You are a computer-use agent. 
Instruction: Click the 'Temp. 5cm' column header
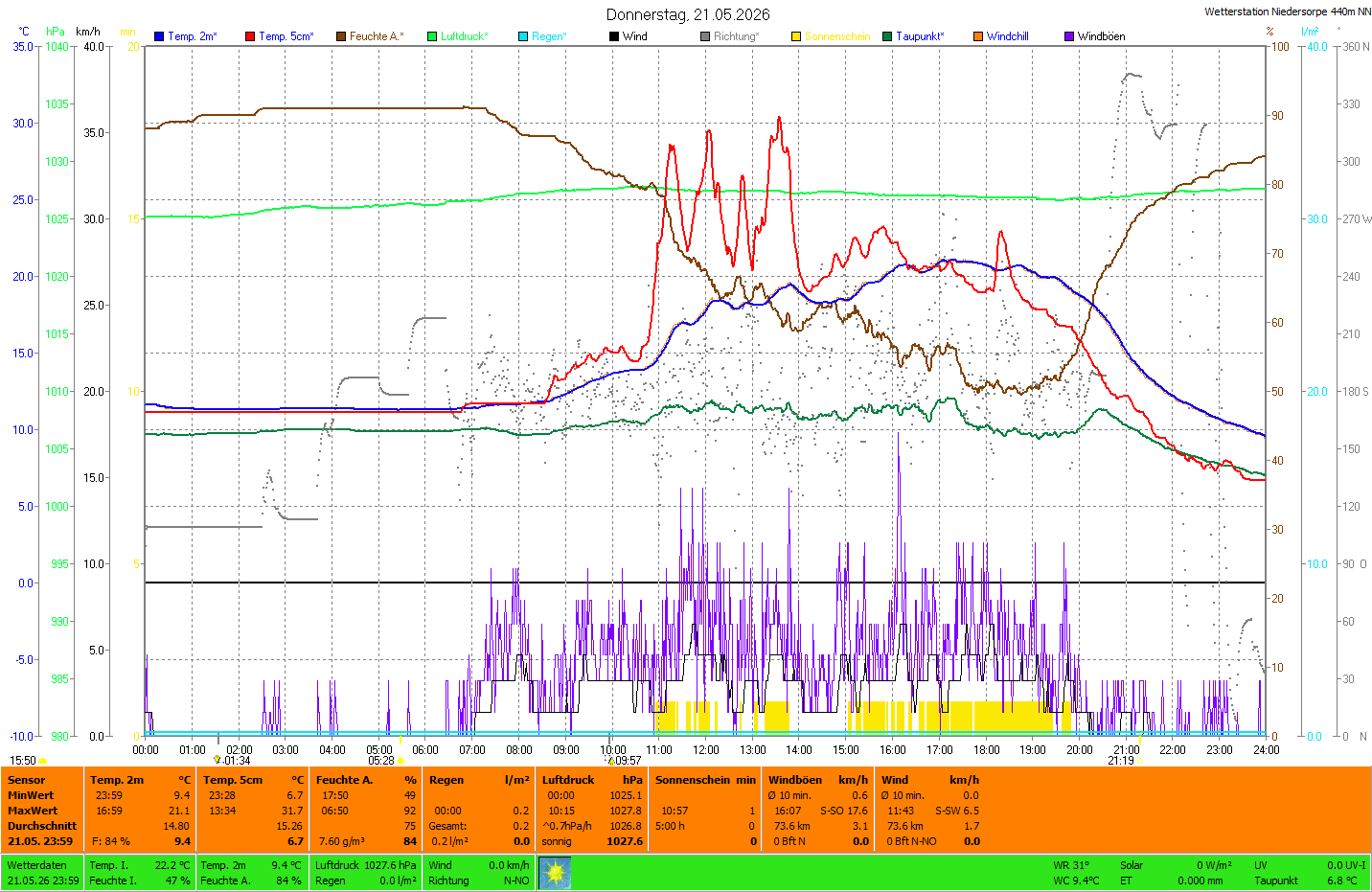tap(232, 780)
